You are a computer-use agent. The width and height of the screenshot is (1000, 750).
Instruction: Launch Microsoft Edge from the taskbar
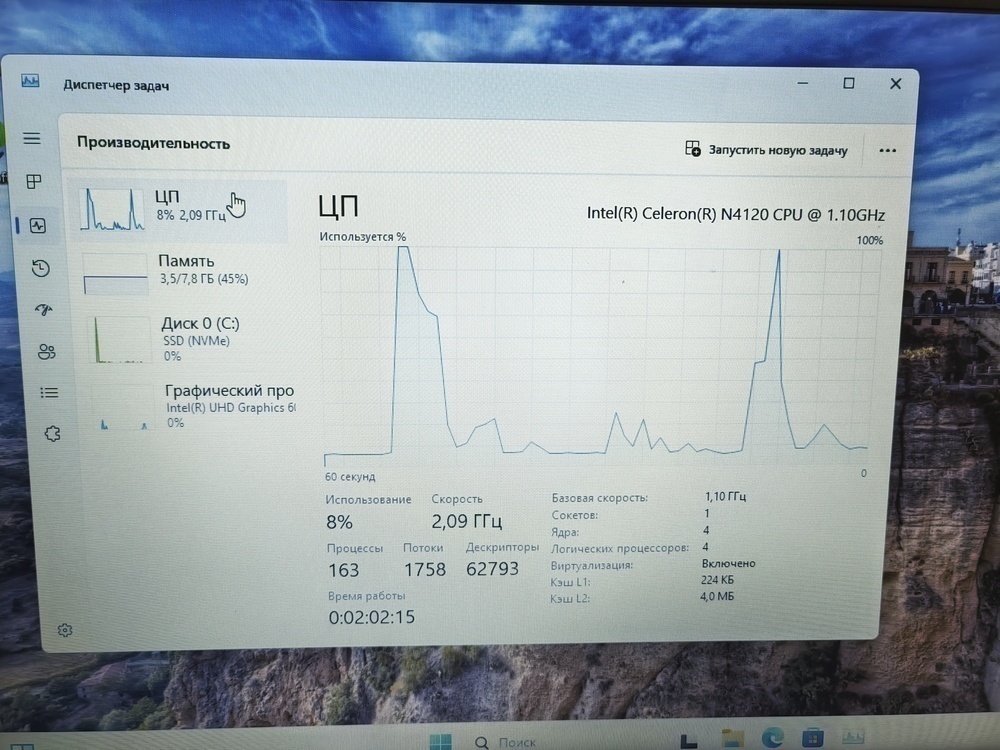[772, 737]
